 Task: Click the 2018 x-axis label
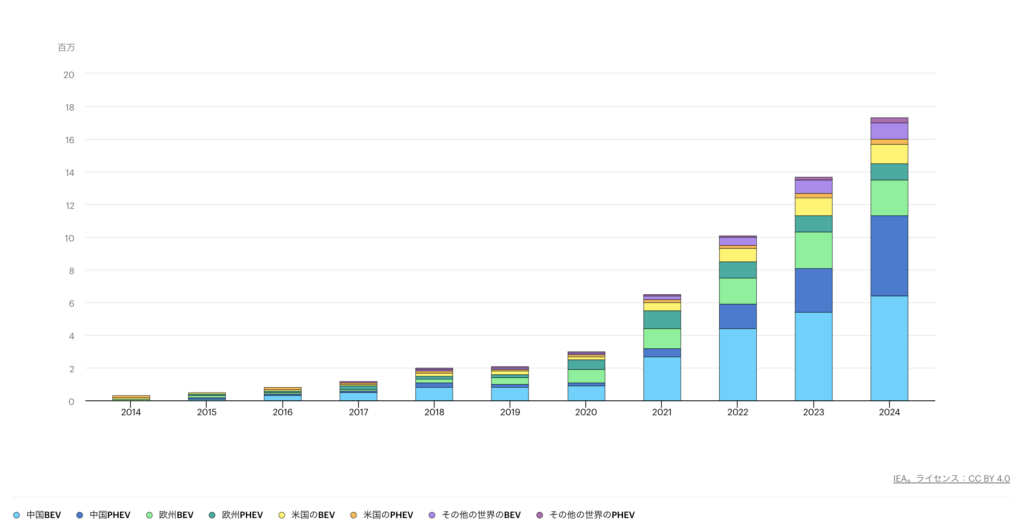point(434,413)
